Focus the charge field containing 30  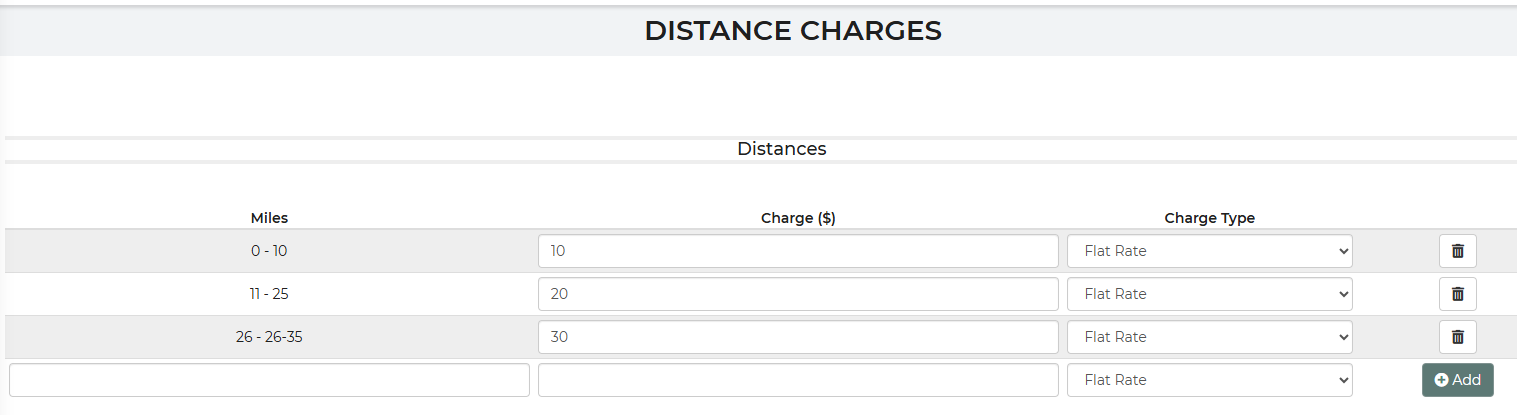coord(797,337)
